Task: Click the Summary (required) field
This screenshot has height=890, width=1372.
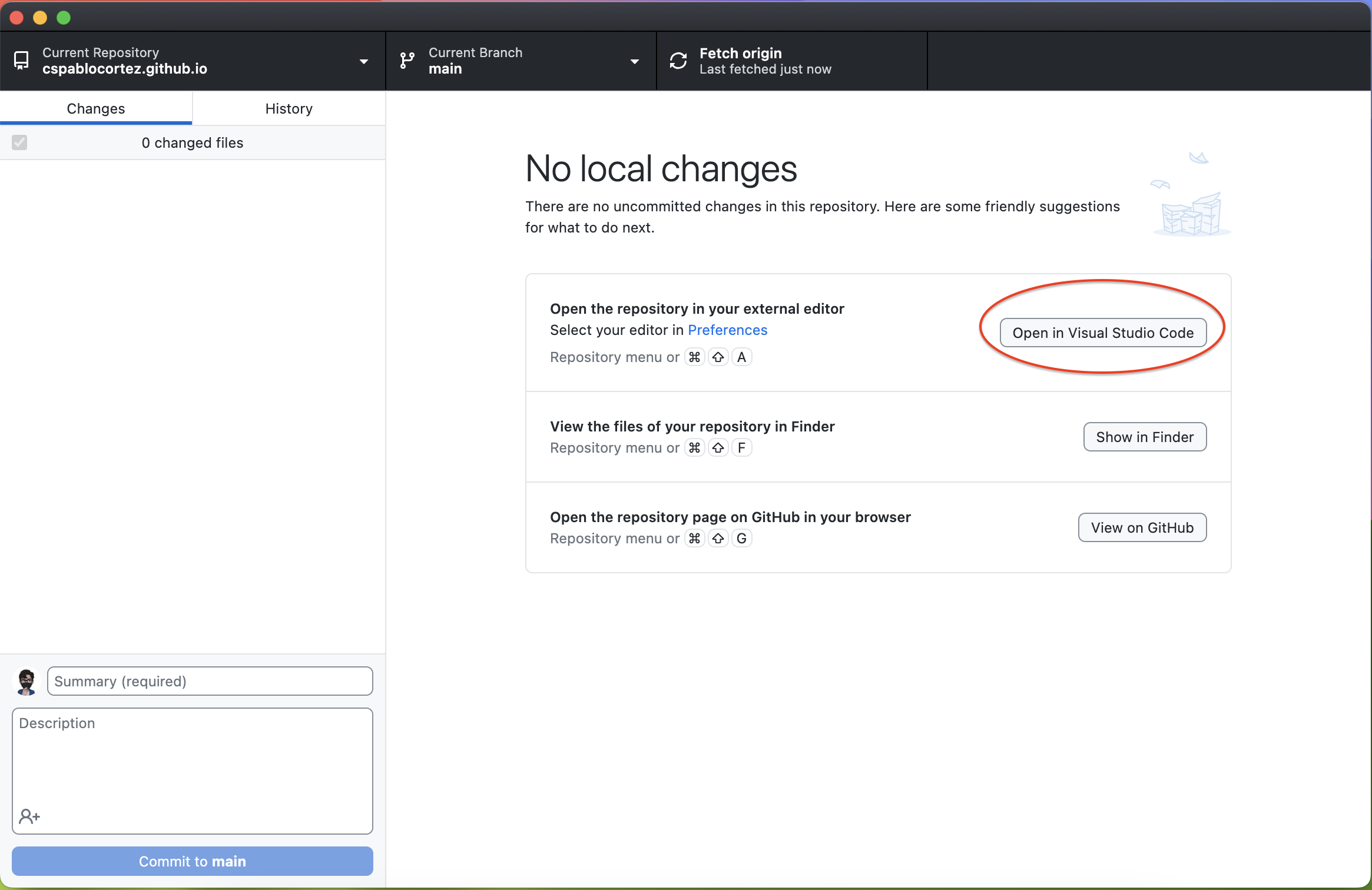Action: click(x=210, y=681)
